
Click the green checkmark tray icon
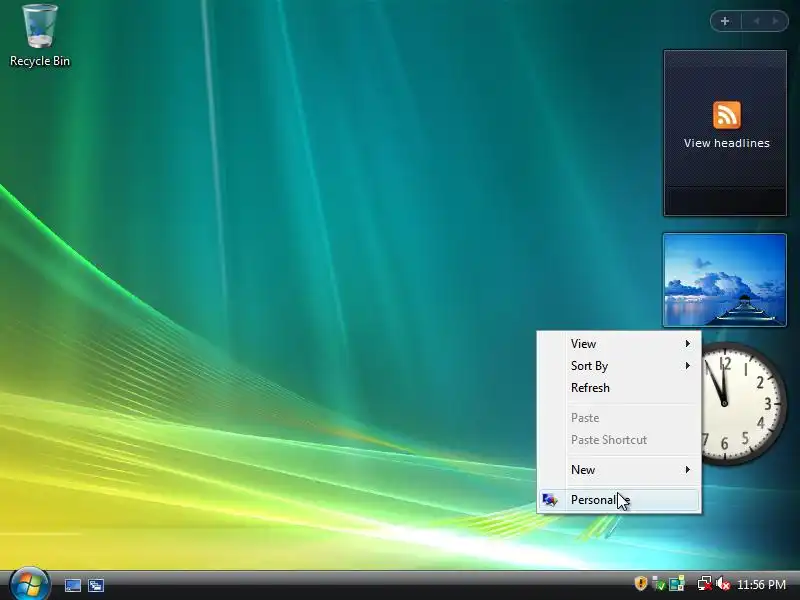coord(659,584)
